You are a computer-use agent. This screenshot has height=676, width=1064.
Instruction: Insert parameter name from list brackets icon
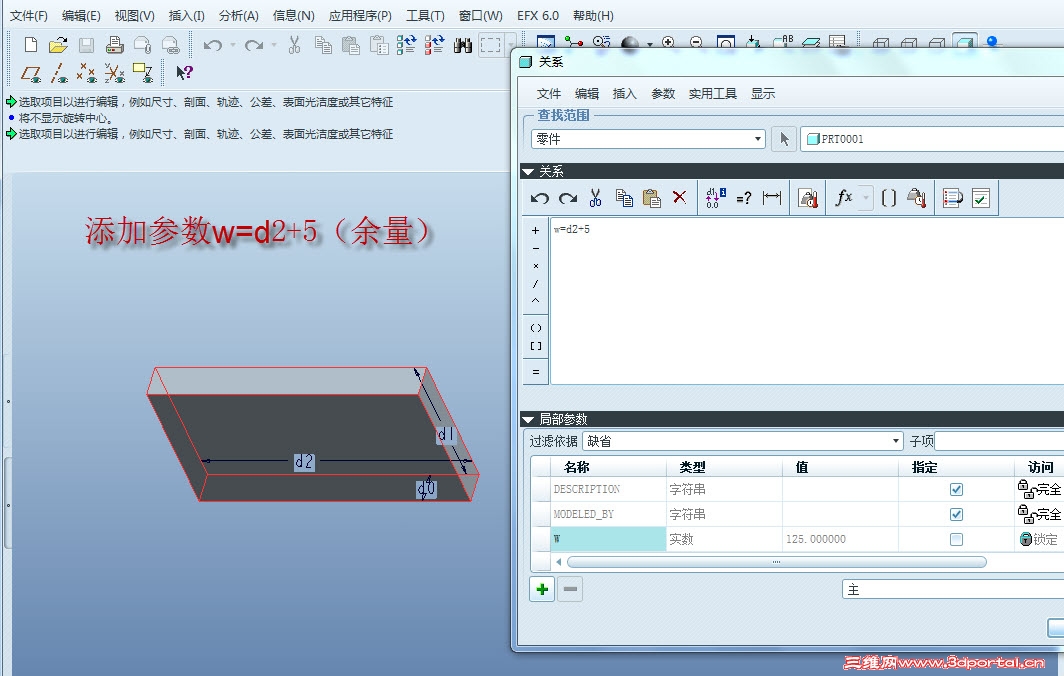coord(888,198)
